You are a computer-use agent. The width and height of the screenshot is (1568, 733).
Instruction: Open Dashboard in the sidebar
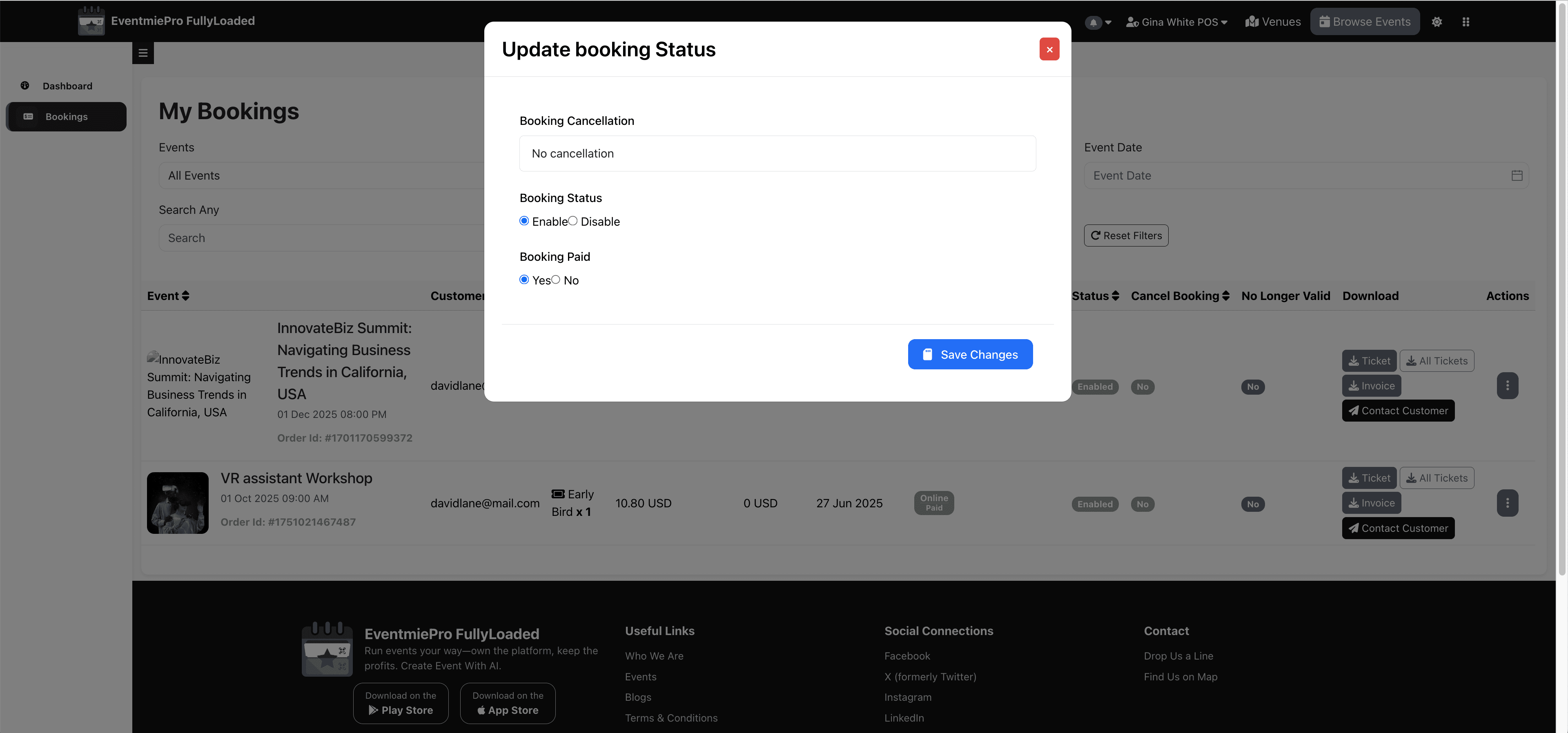(x=67, y=86)
